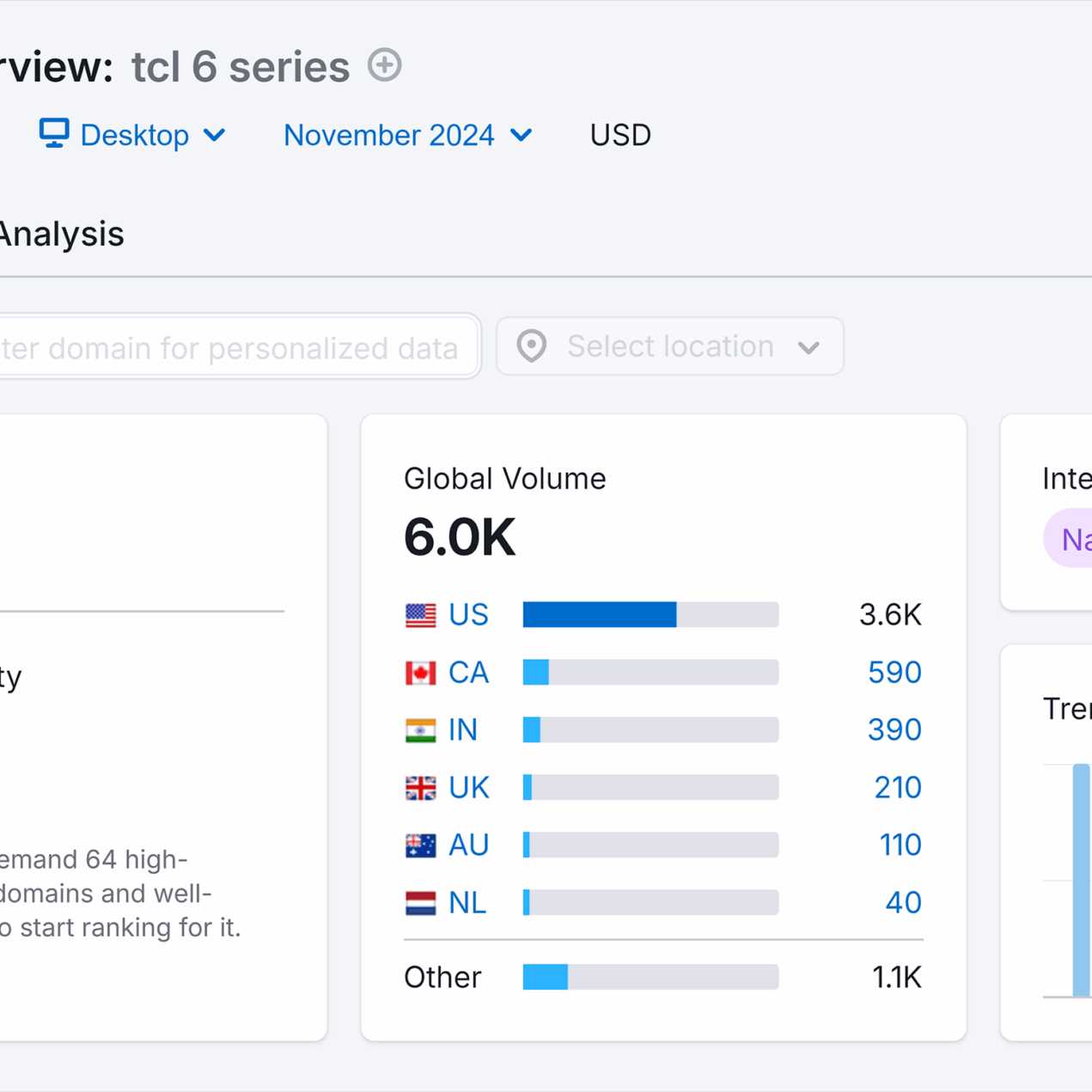Open the Select location dropdown

[669, 346]
